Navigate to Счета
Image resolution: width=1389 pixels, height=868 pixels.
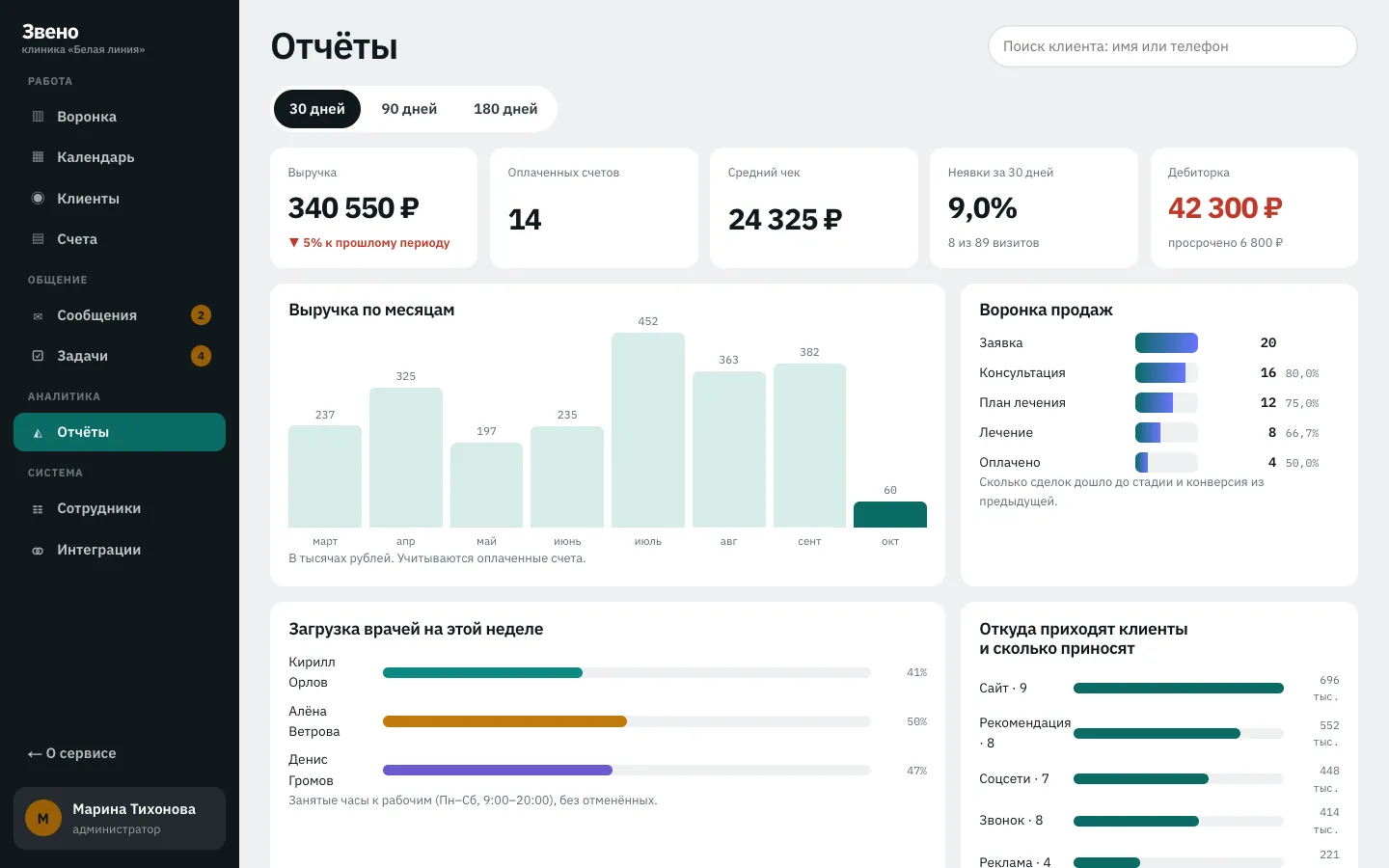coord(120,239)
